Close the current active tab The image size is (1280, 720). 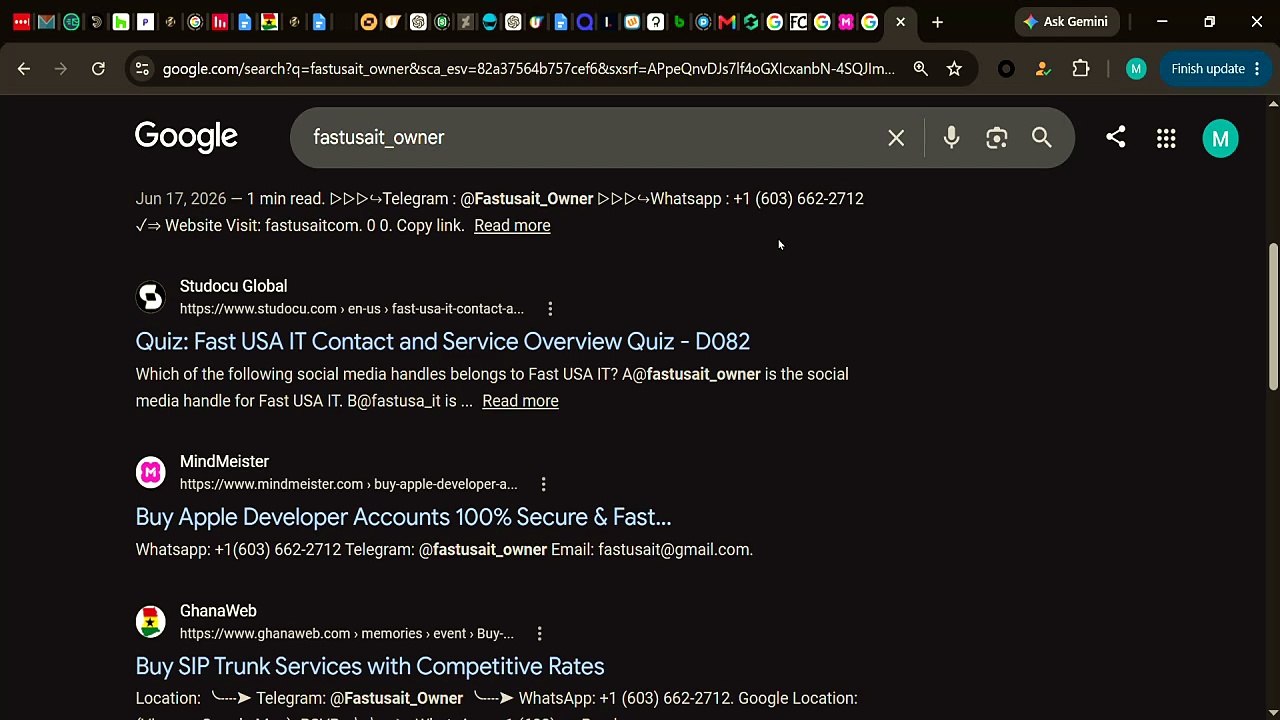click(x=900, y=22)
